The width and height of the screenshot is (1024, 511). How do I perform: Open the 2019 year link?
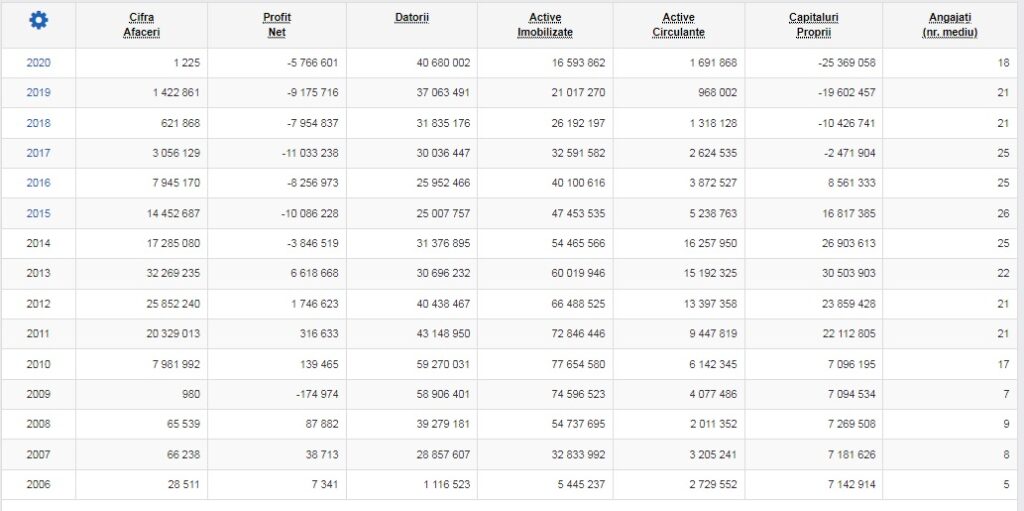38,93
